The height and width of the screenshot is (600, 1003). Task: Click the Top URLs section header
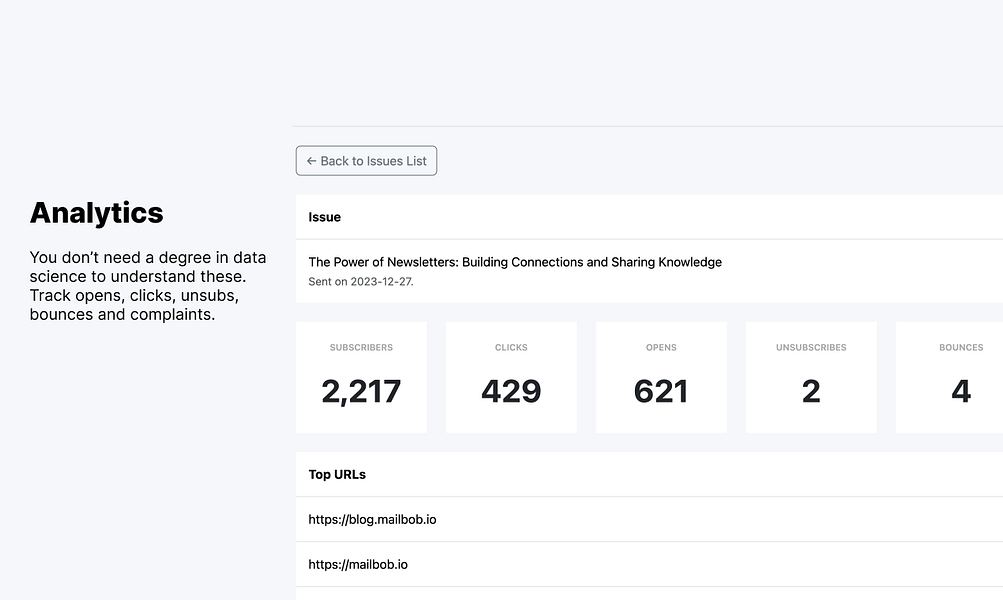[x=337, y=474]
